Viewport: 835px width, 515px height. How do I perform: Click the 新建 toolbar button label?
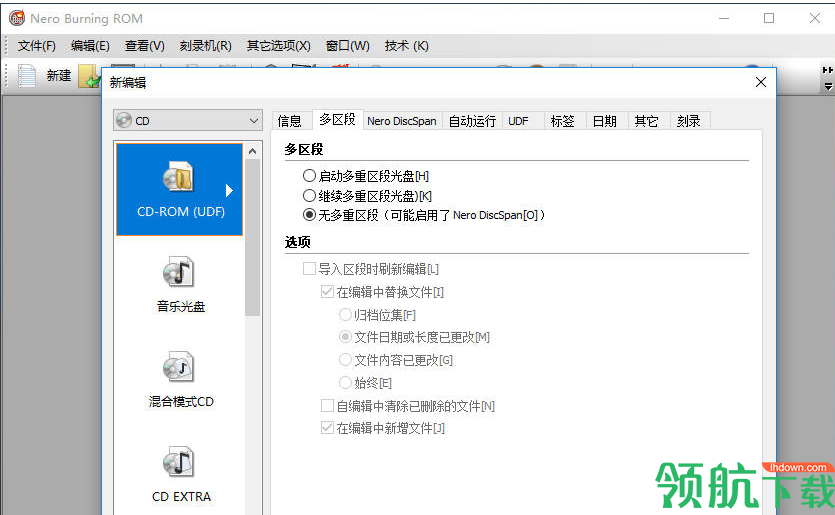tap(59, 76)
